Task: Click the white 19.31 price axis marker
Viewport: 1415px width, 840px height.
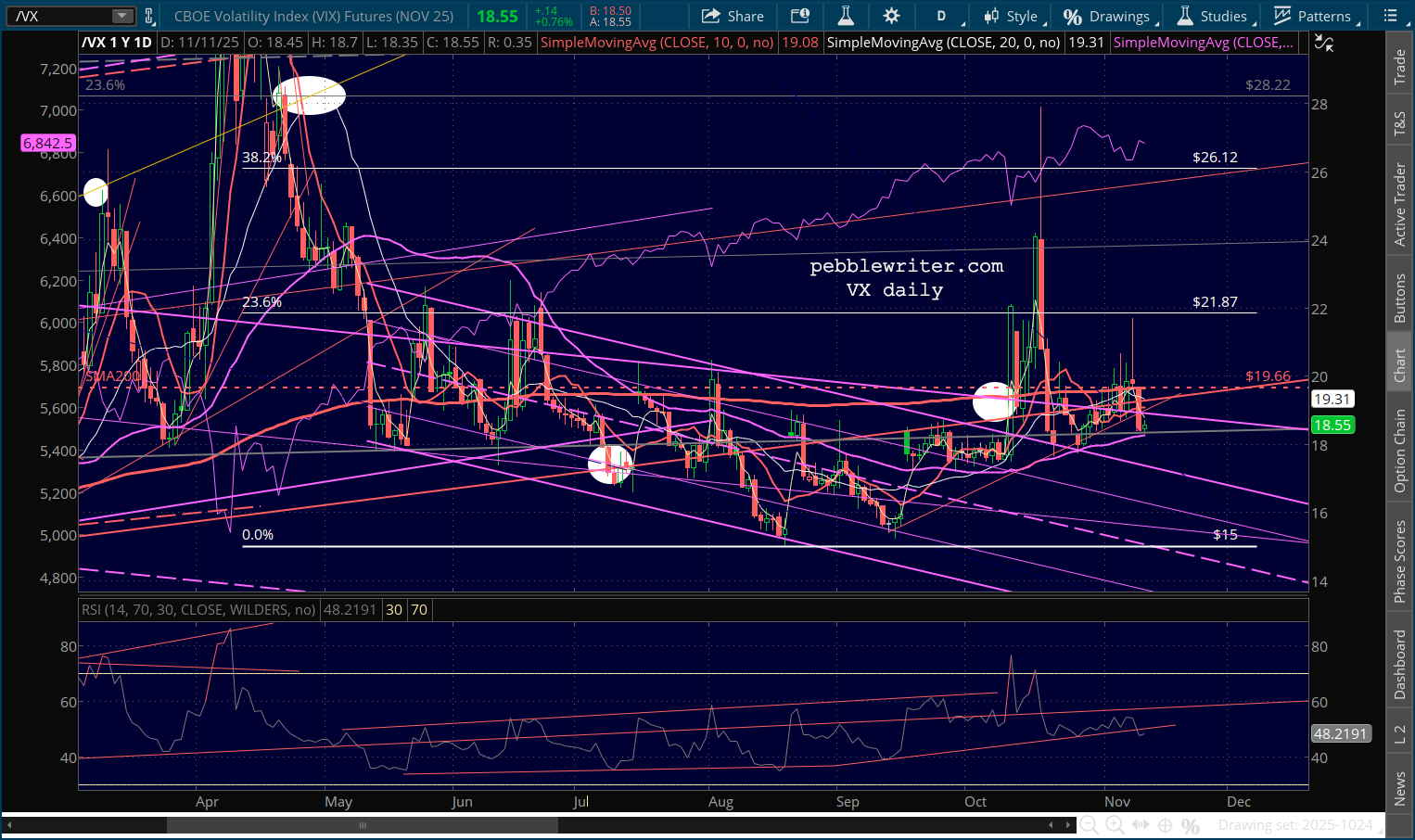Action: [x=1332, y=399]
